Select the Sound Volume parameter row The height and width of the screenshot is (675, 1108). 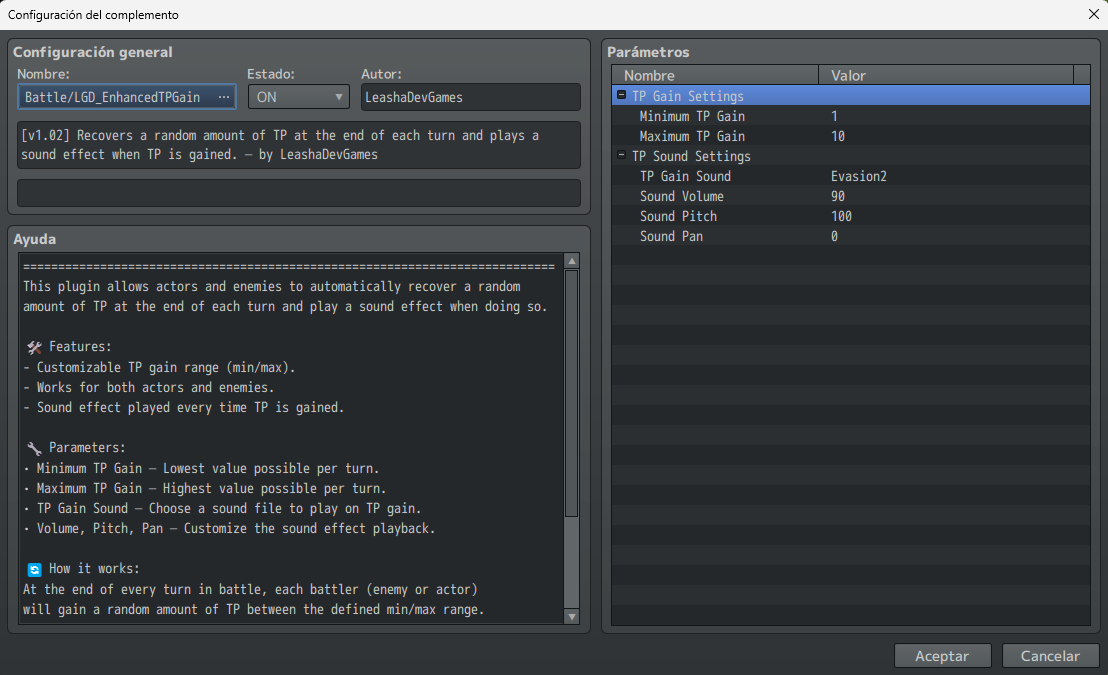[851, 196]
